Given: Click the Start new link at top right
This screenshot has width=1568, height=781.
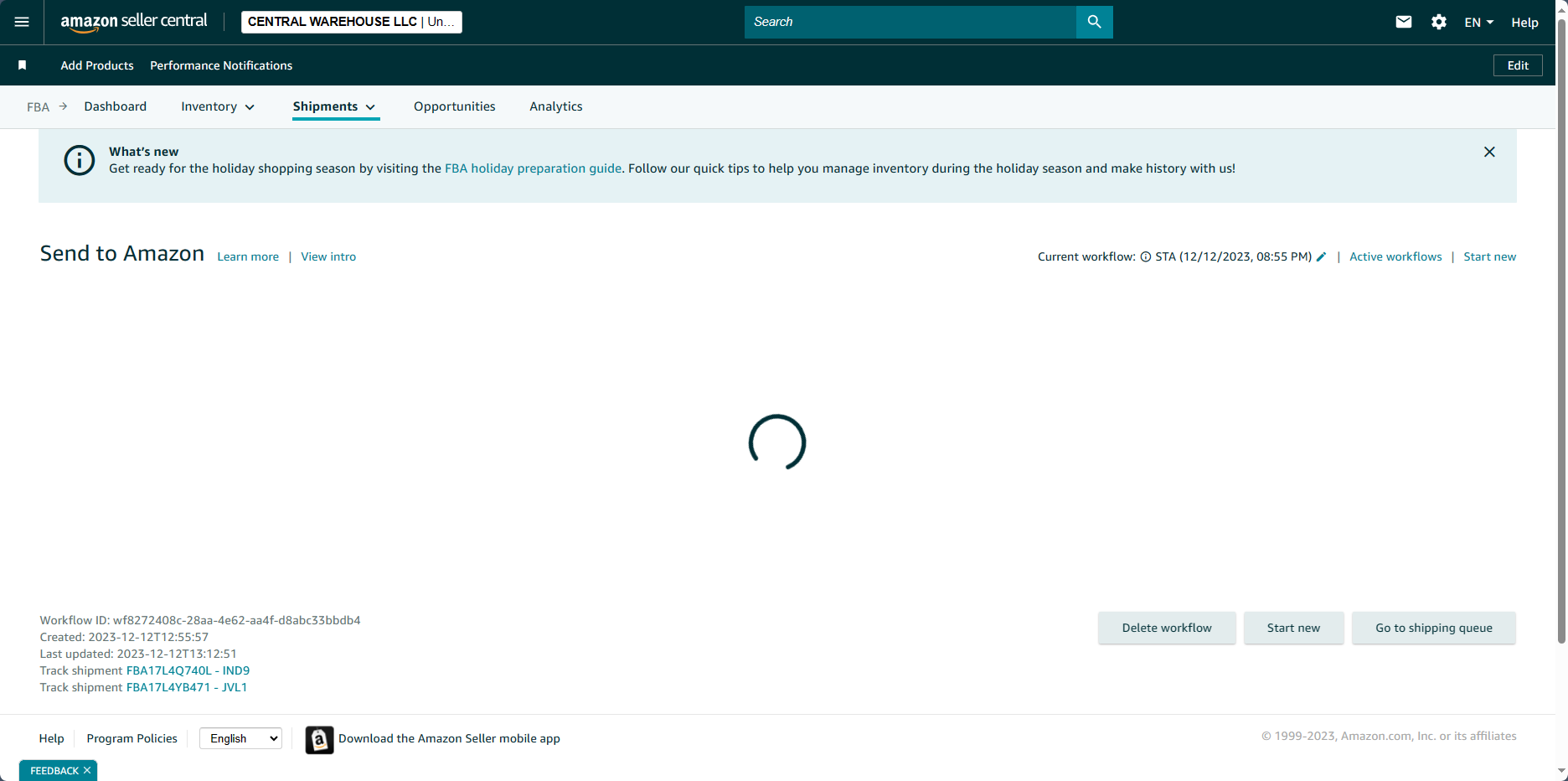Looking at the screenshot, I should tap(1489, 257).
